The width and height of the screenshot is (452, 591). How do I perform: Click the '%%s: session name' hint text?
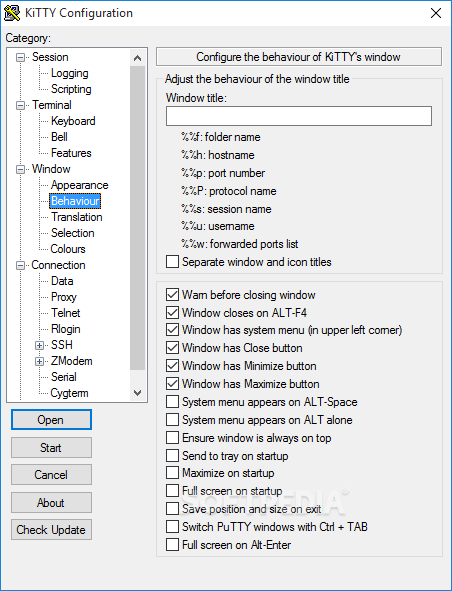(226, 209)
